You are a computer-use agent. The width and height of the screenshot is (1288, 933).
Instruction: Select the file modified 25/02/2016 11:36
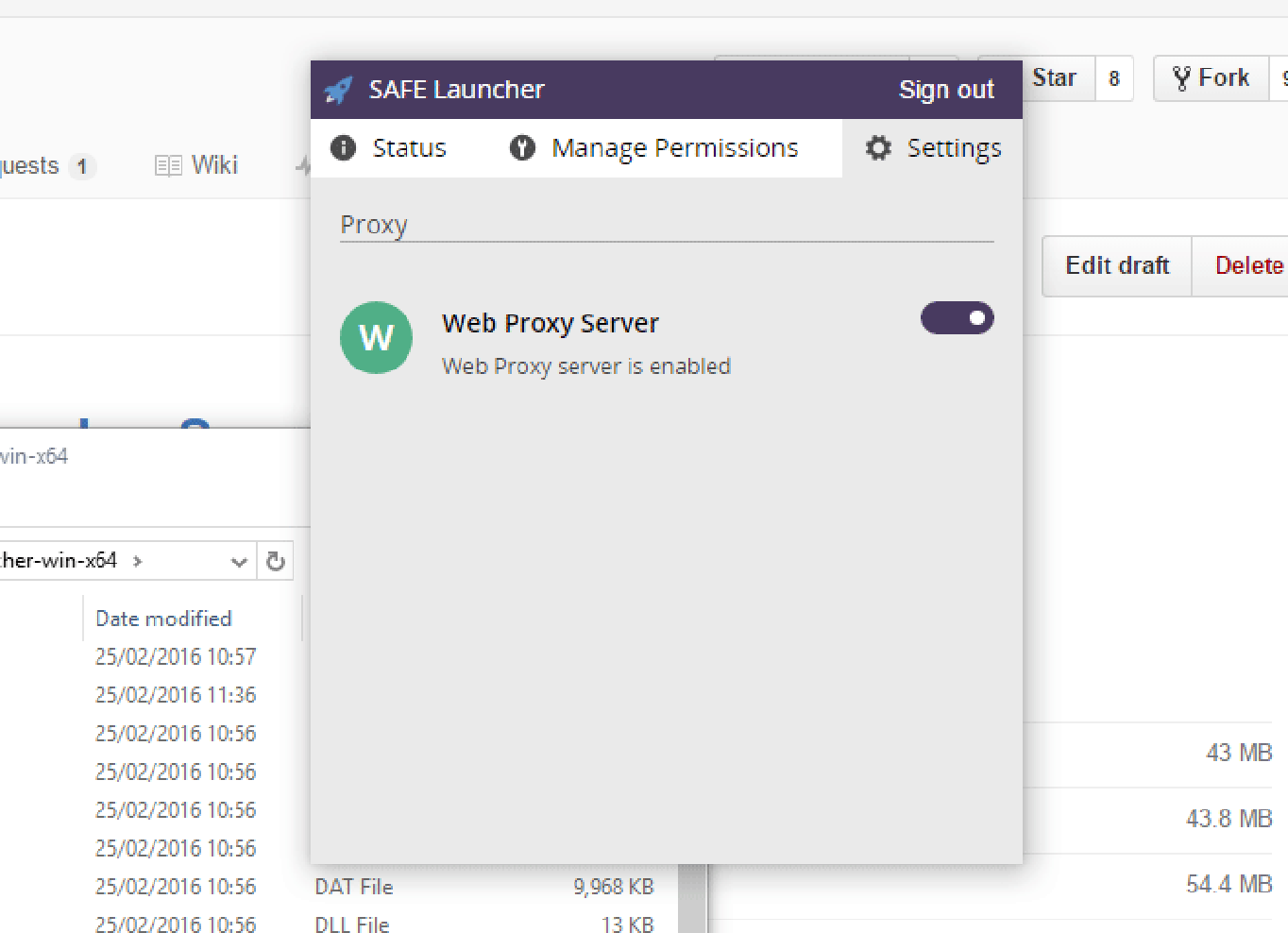[176, 695]
